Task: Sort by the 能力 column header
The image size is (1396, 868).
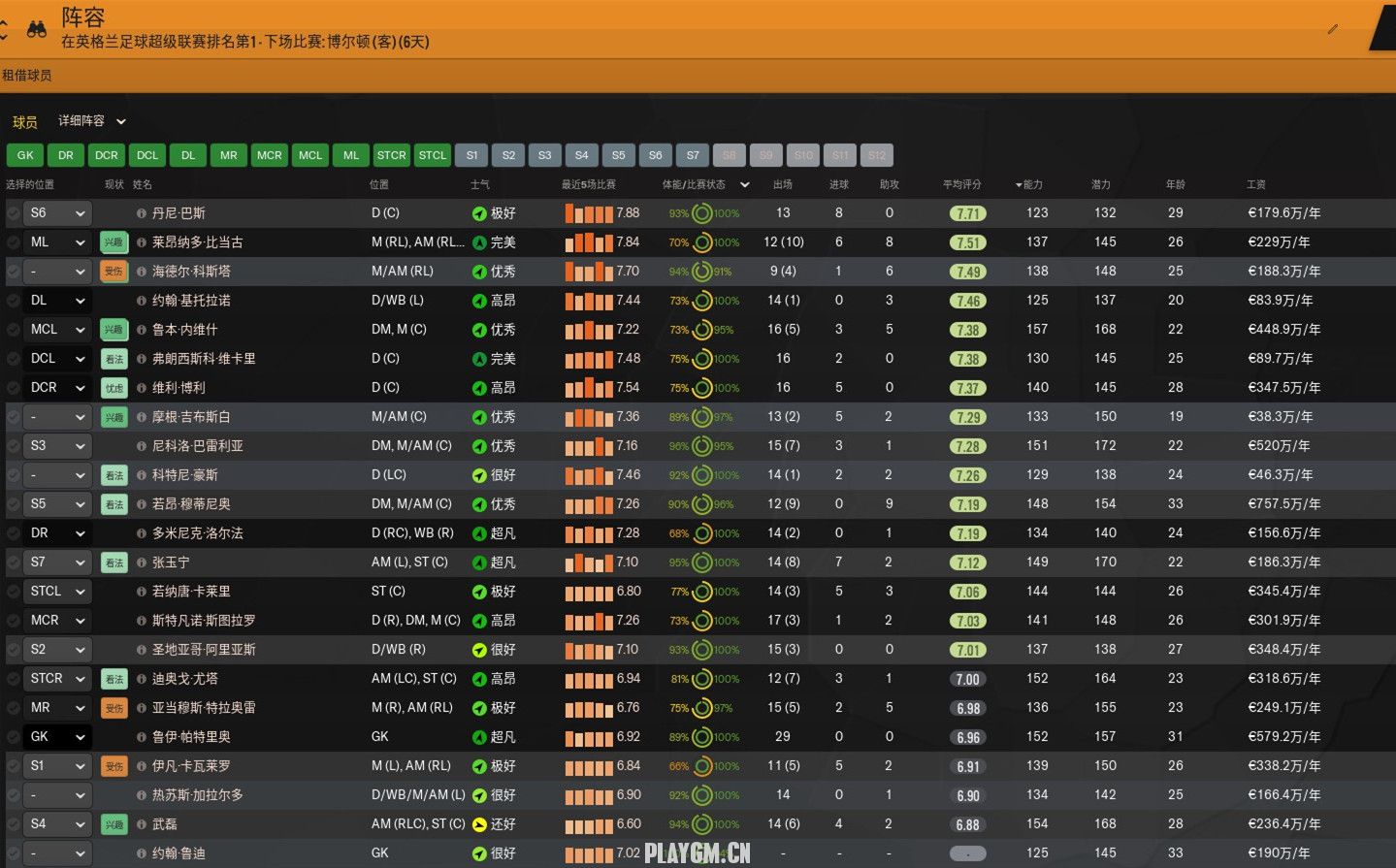Action: (1030, 184)
